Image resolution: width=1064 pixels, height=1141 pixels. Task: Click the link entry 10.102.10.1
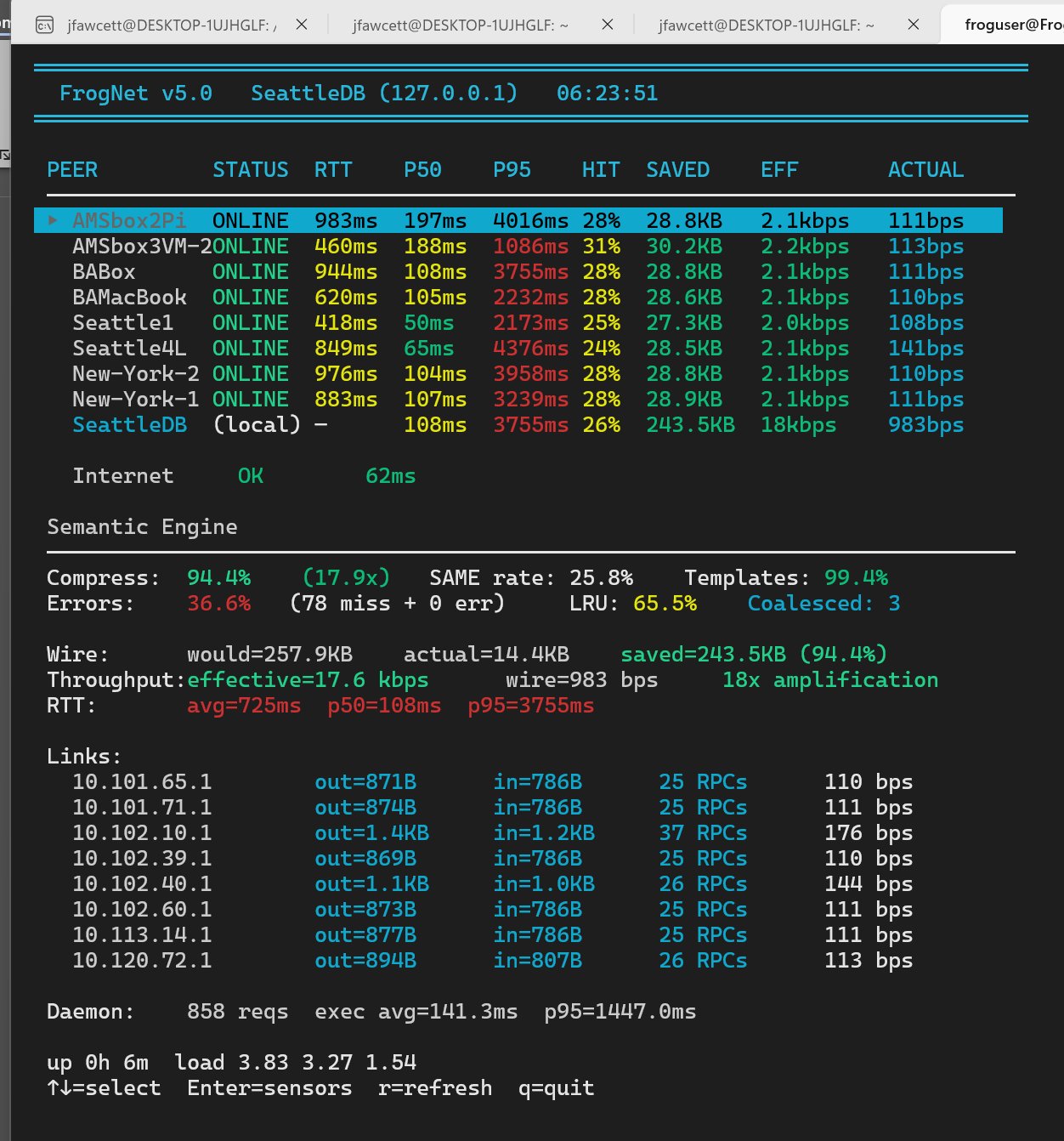[x=143, y=832]
